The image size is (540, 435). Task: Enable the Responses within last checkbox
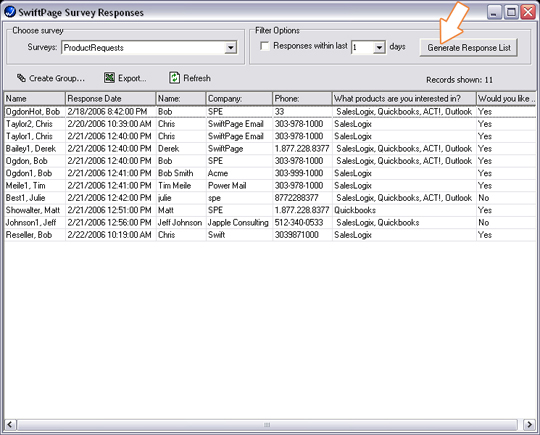pyautogui.click(x=264, y=46)
